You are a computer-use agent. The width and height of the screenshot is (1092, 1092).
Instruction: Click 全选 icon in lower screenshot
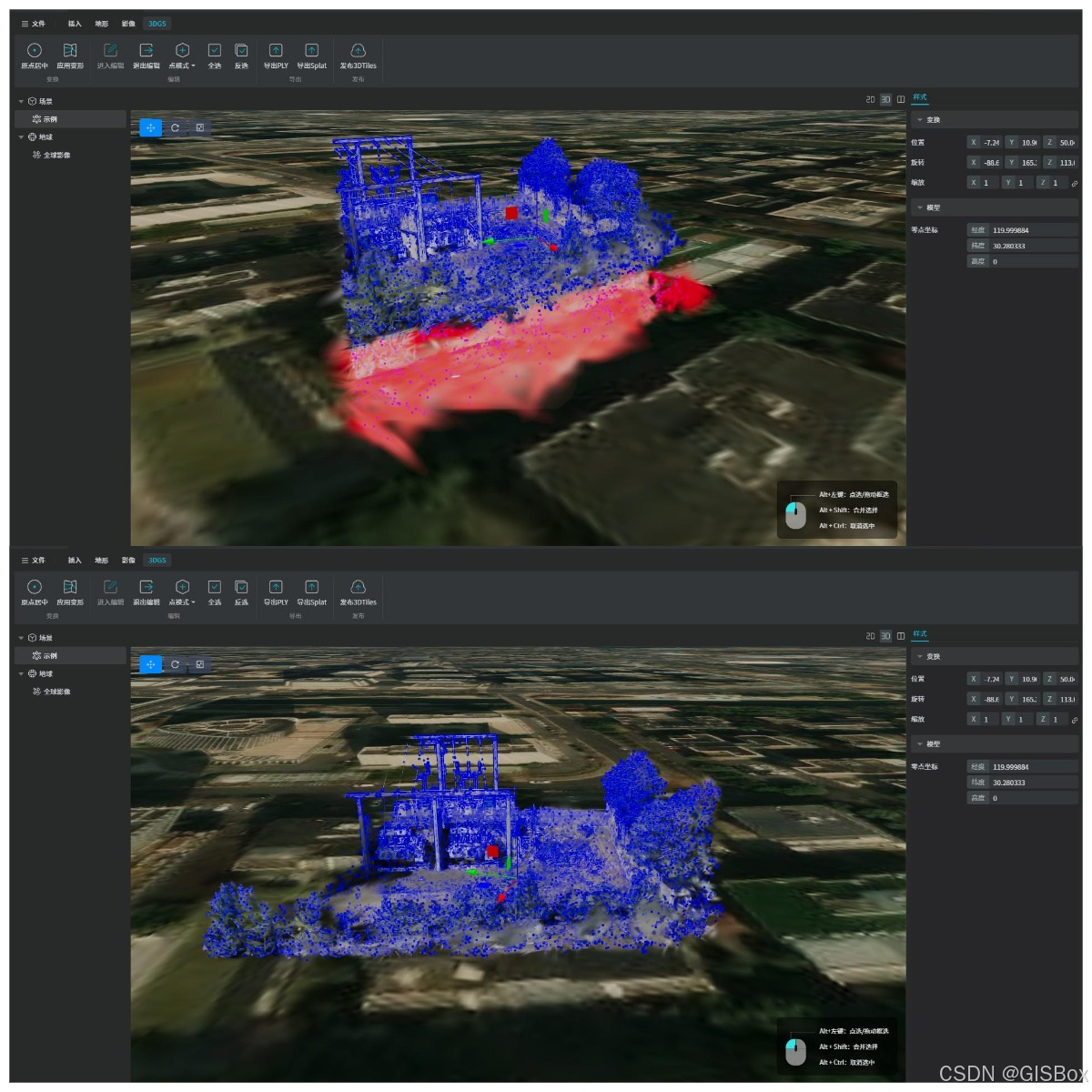point(215,587)
